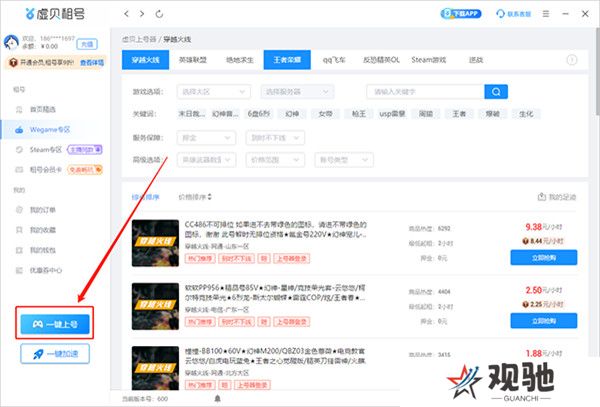600x407 pixels.
Task: Open 我的钱包 in sidebar
Action: 42,250
